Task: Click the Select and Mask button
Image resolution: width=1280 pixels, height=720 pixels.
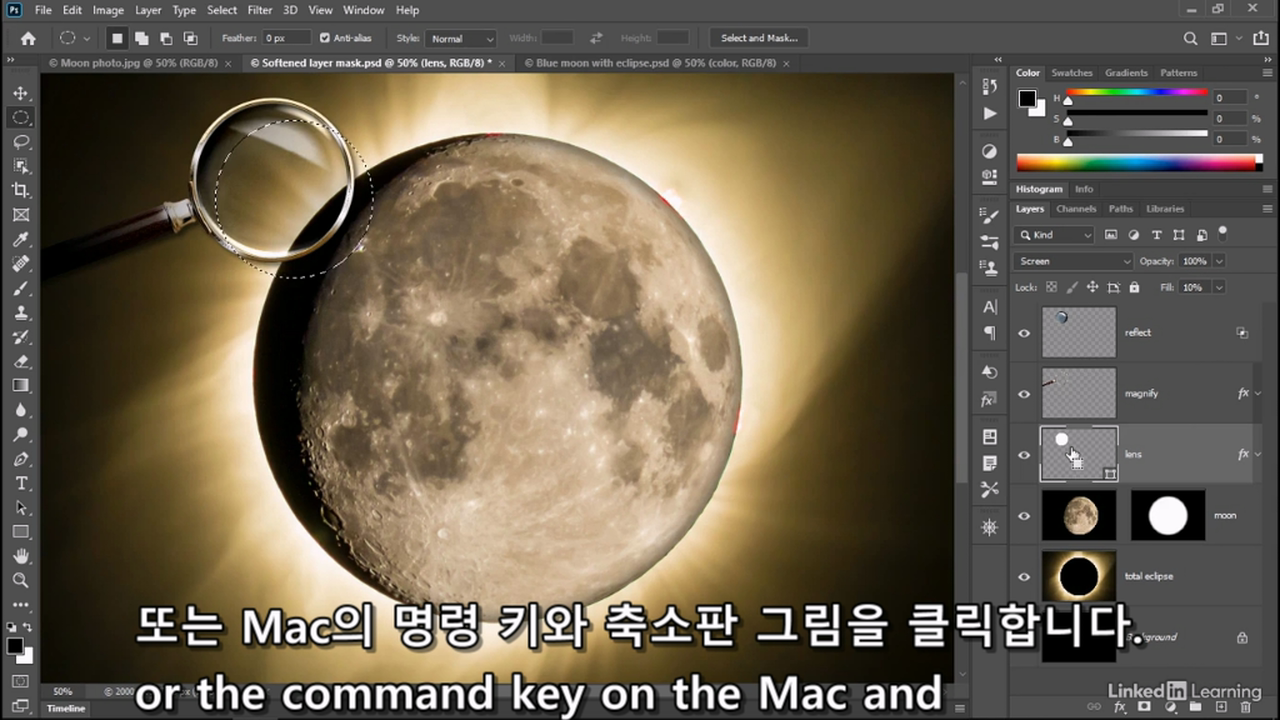Action: point(759,38)
